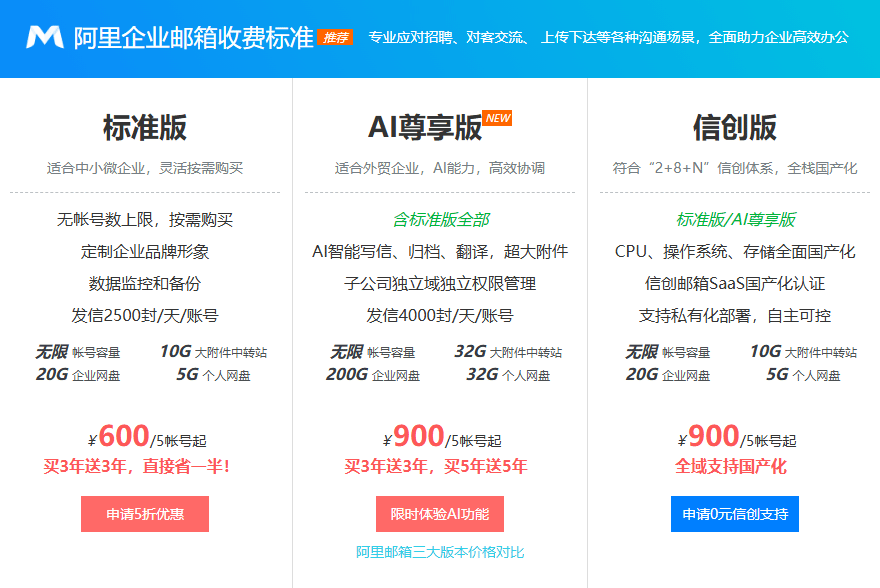
Task: Click the ¥600 price in 标准版
Action: [x=120, y=437]
